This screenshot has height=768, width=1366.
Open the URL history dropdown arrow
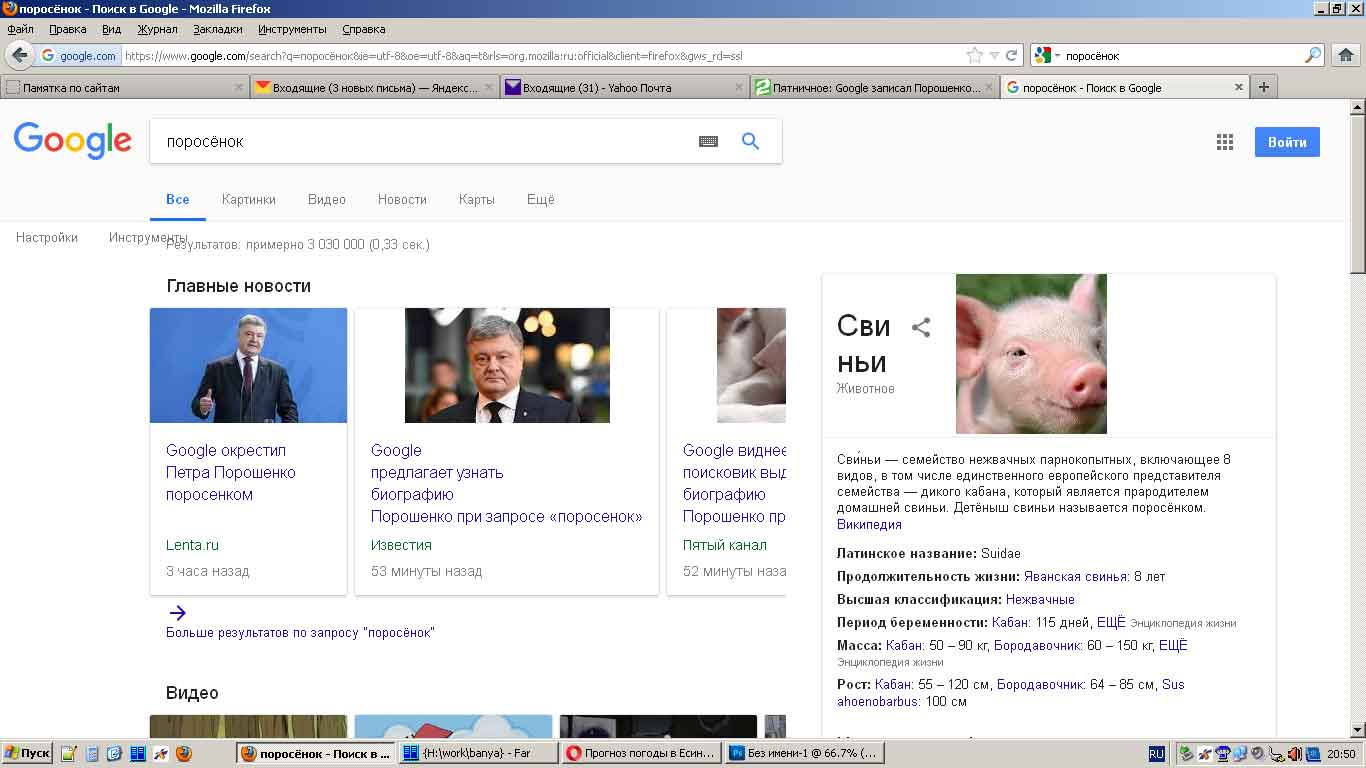(x=994, y=56)
